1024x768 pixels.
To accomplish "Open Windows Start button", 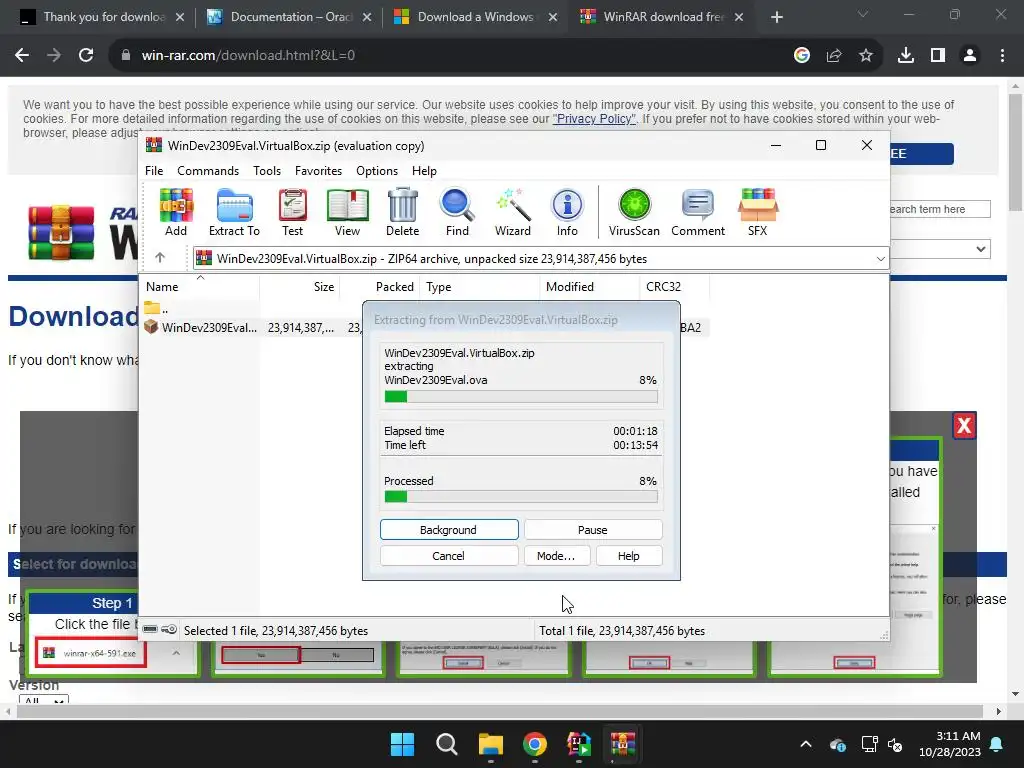I will 402,744.
